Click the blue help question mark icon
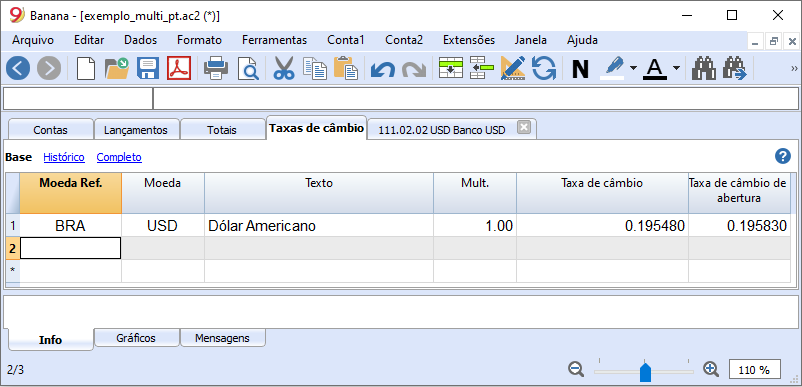The height and width of the screenshot is (387, 802). click(783, 156)
